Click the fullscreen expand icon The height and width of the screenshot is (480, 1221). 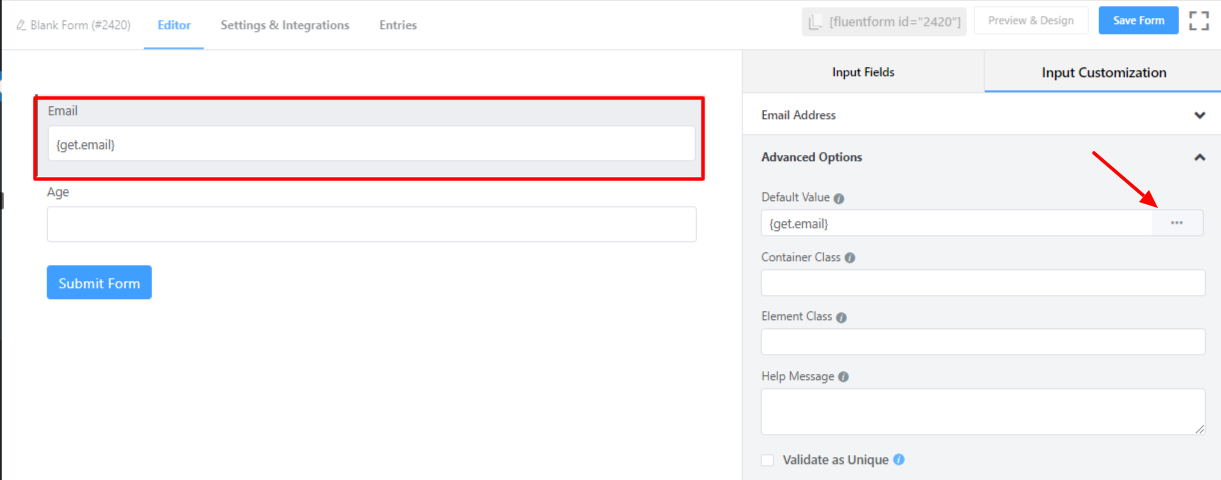coord(1199,21)
